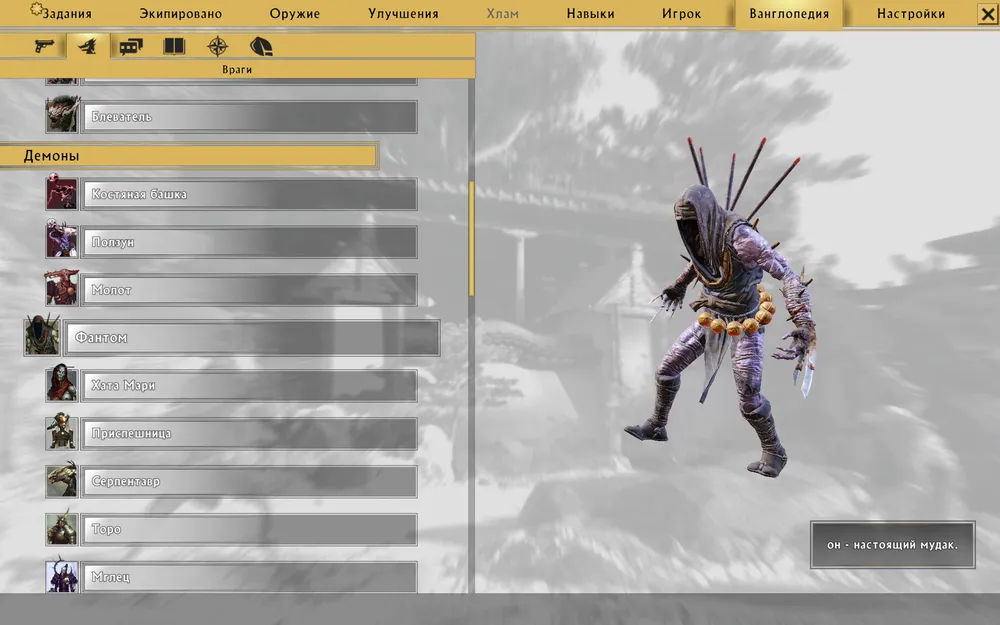Image resolution: width=1000 pixels, height=625 pixels.
Task: Open the pistol weapons category icon
Action: point(45,46)
